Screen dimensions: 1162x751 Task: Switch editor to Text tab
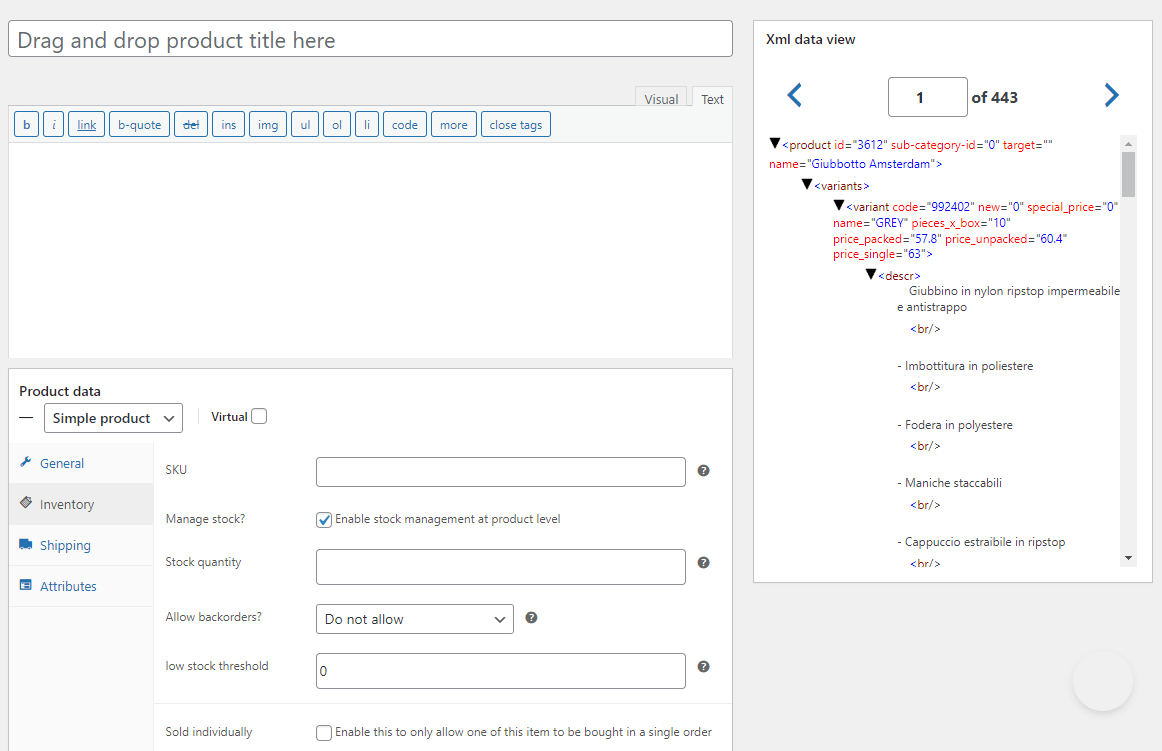tap(712, 99)
